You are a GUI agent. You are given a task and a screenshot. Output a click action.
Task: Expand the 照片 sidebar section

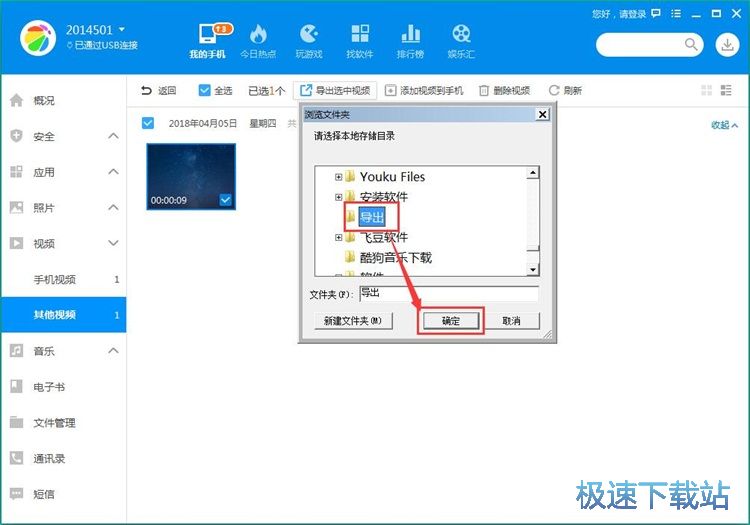pyautogui.click(x=113, y=208)
